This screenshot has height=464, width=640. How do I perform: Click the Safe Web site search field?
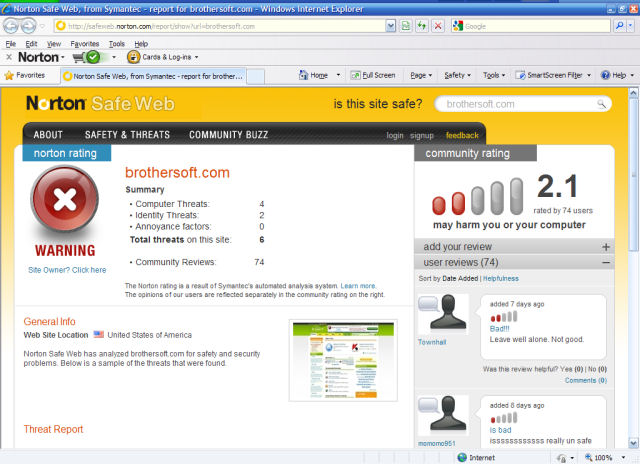pyautogui.click(x=517, y=104)
